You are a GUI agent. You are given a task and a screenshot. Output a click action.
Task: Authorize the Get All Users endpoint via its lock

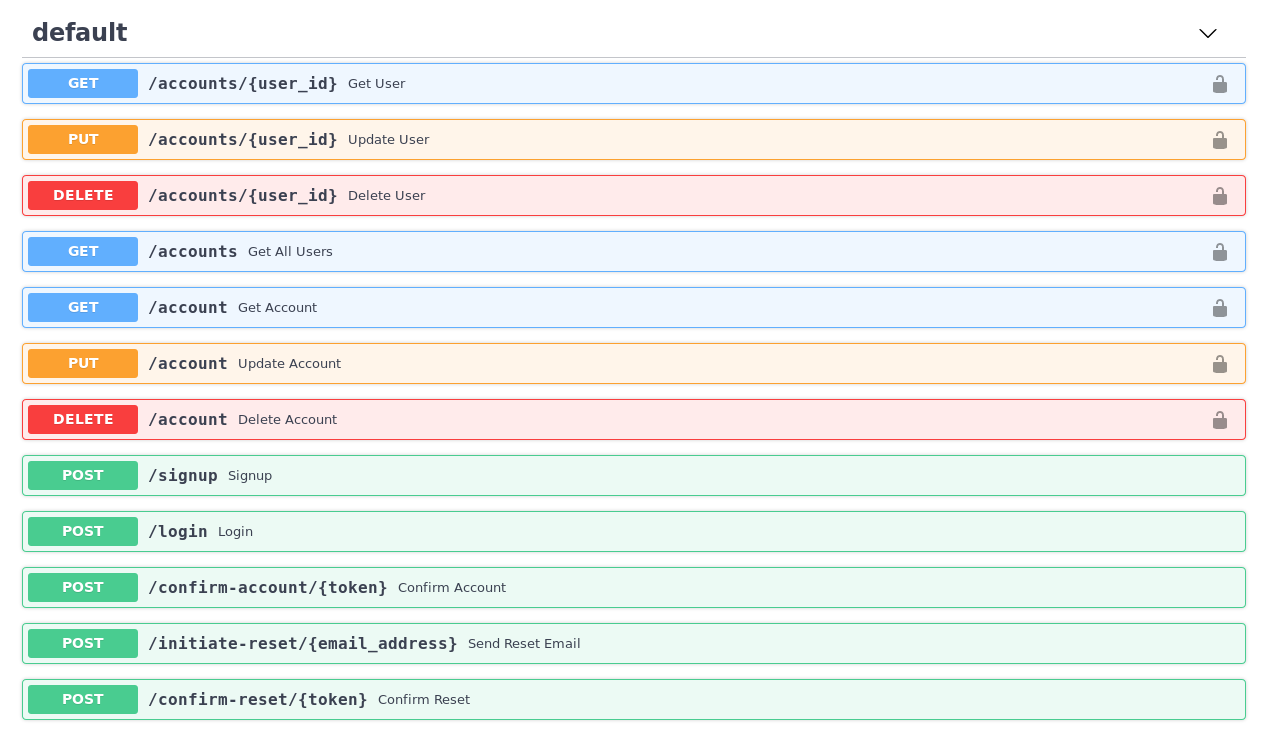(1220, 252)
